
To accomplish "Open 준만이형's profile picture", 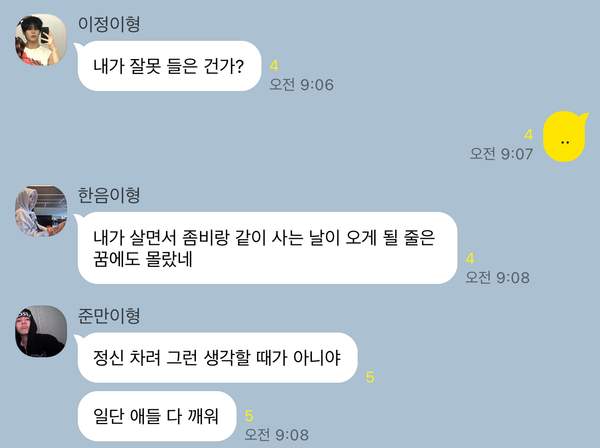I will point(41,331).
